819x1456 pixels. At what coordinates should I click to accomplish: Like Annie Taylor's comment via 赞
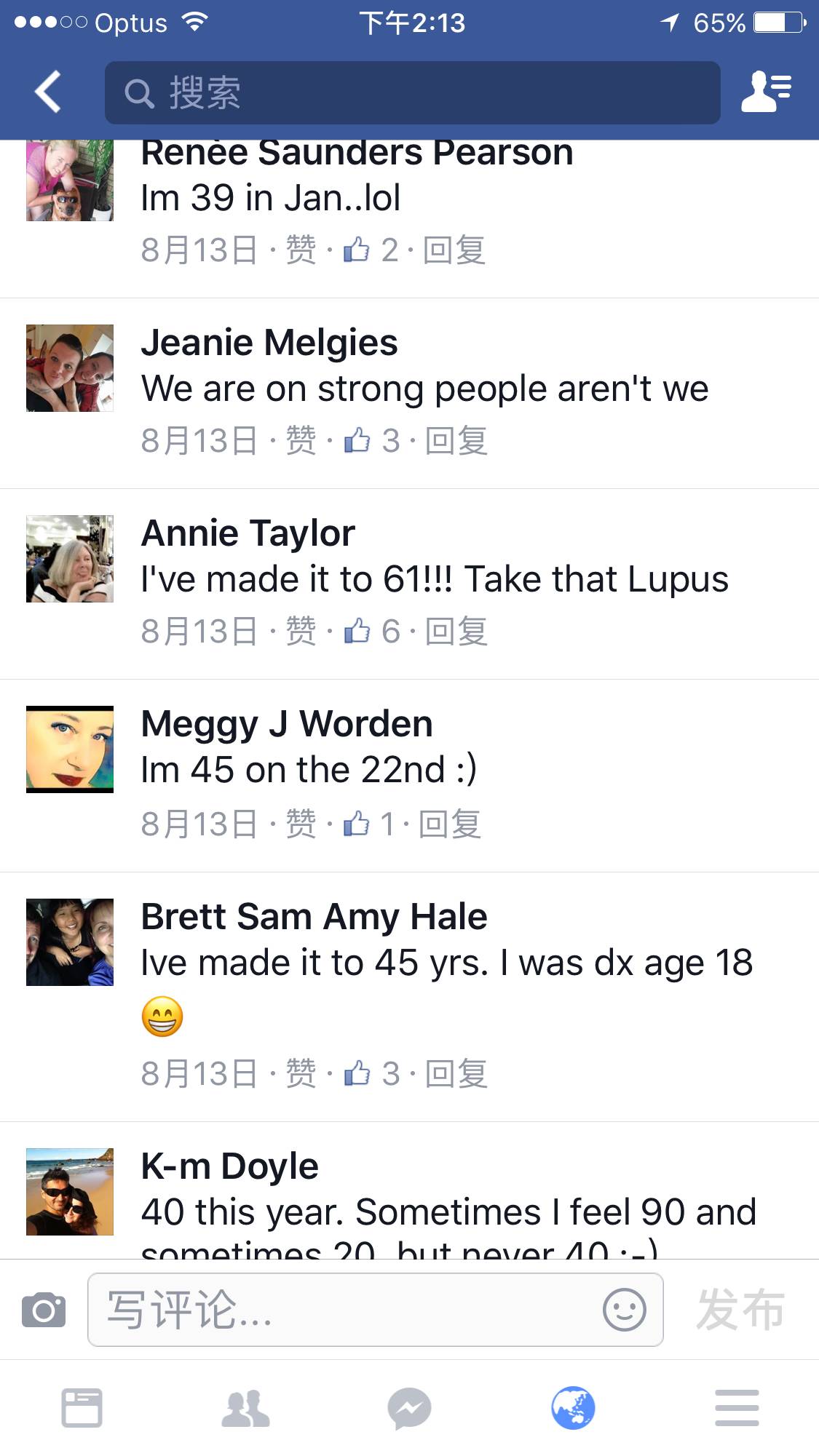[x=301, y=631]
